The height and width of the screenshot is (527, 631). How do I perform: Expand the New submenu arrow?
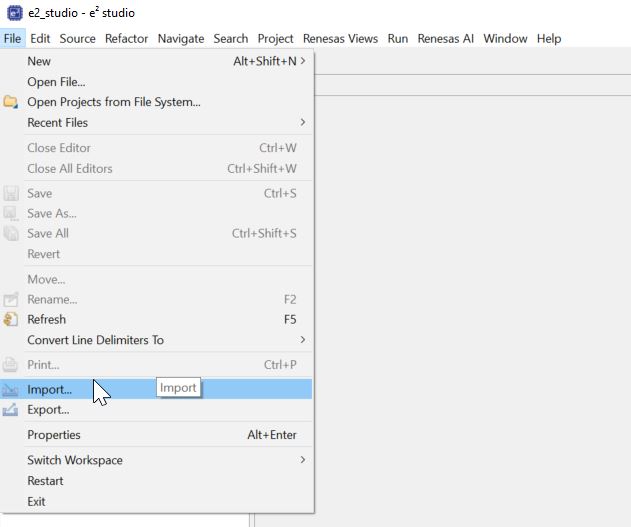[x=303, y=61]
